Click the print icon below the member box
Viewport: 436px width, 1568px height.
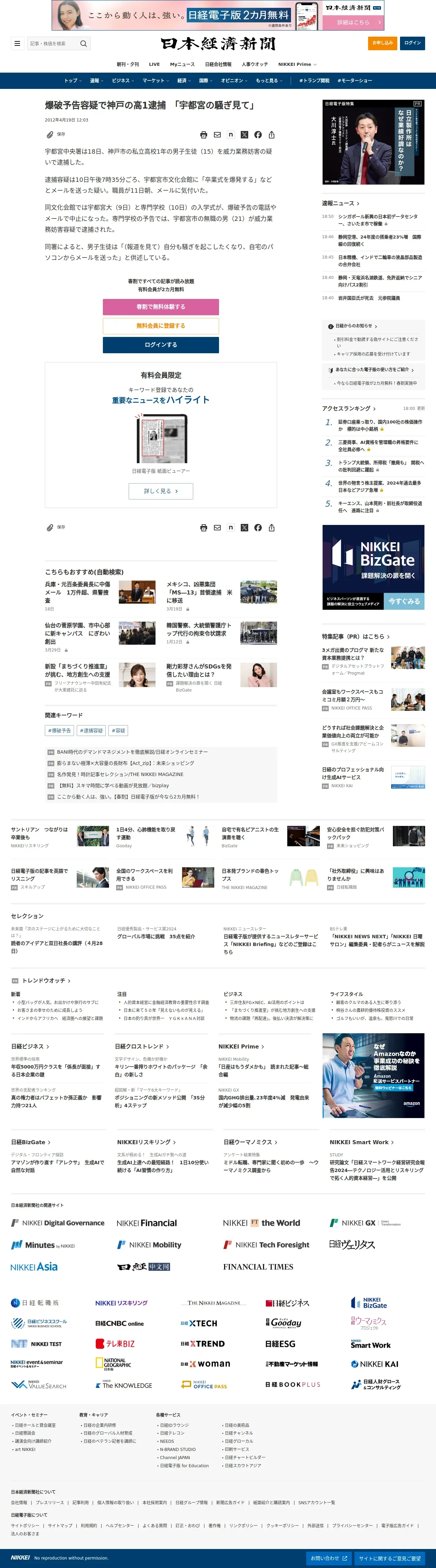[x=203, y=528]
